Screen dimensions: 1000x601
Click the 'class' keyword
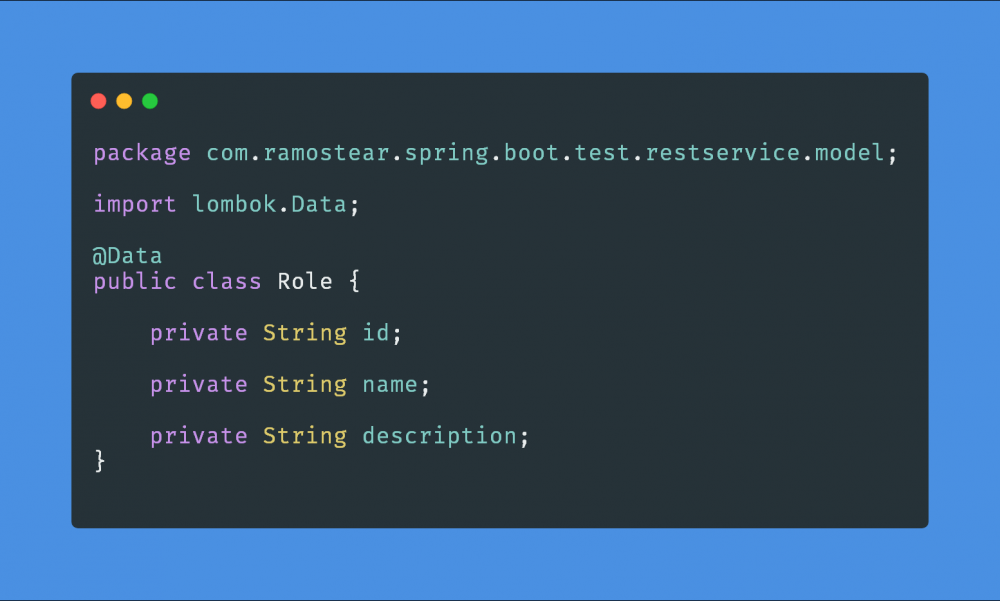[227, 281]
